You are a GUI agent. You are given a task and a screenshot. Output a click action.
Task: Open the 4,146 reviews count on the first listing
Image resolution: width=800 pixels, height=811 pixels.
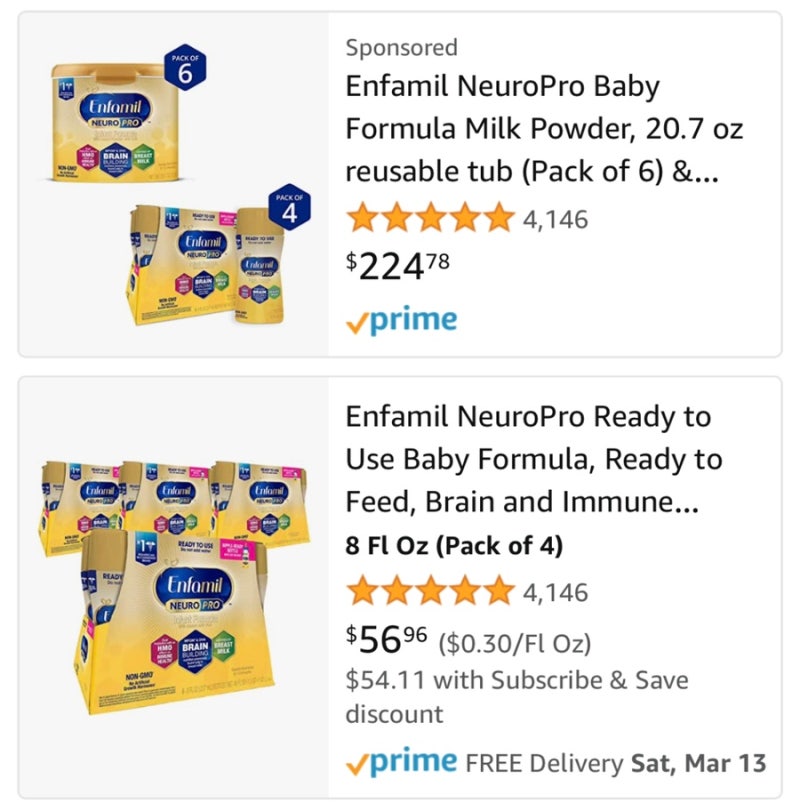[x=555, y=220]
